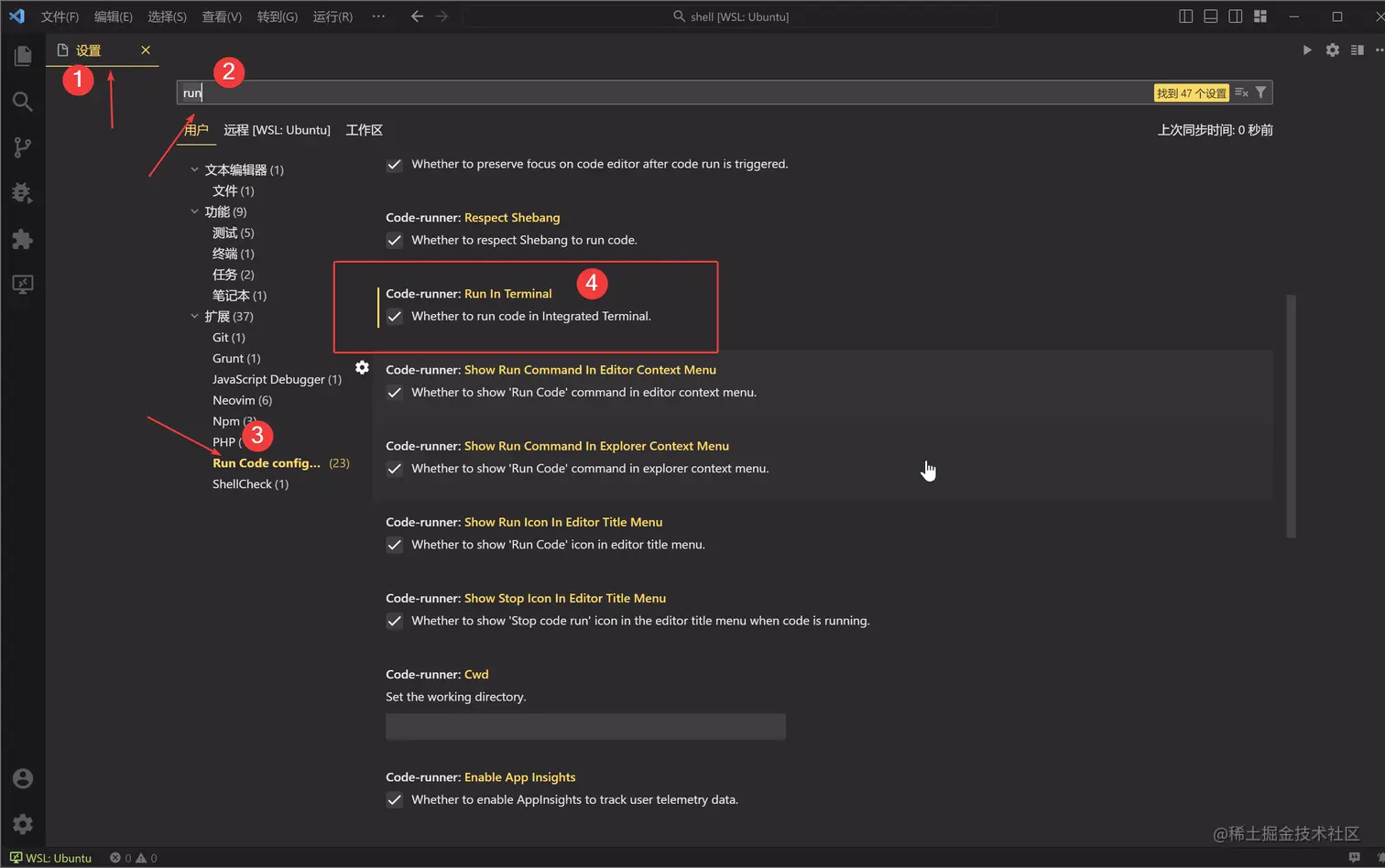Click the settings search input field
The image size is (1385, 868).
click(664, 92)
